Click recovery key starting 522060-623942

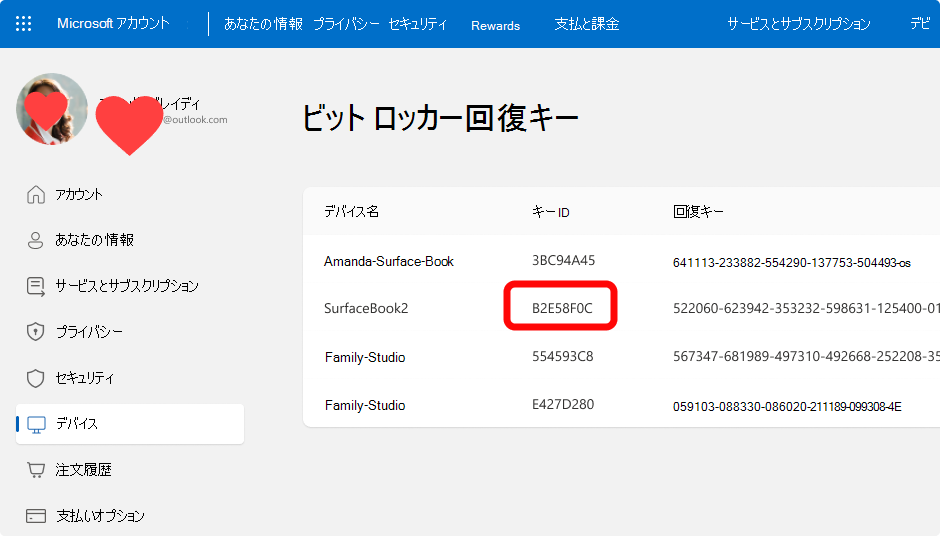tap(806, 308)
